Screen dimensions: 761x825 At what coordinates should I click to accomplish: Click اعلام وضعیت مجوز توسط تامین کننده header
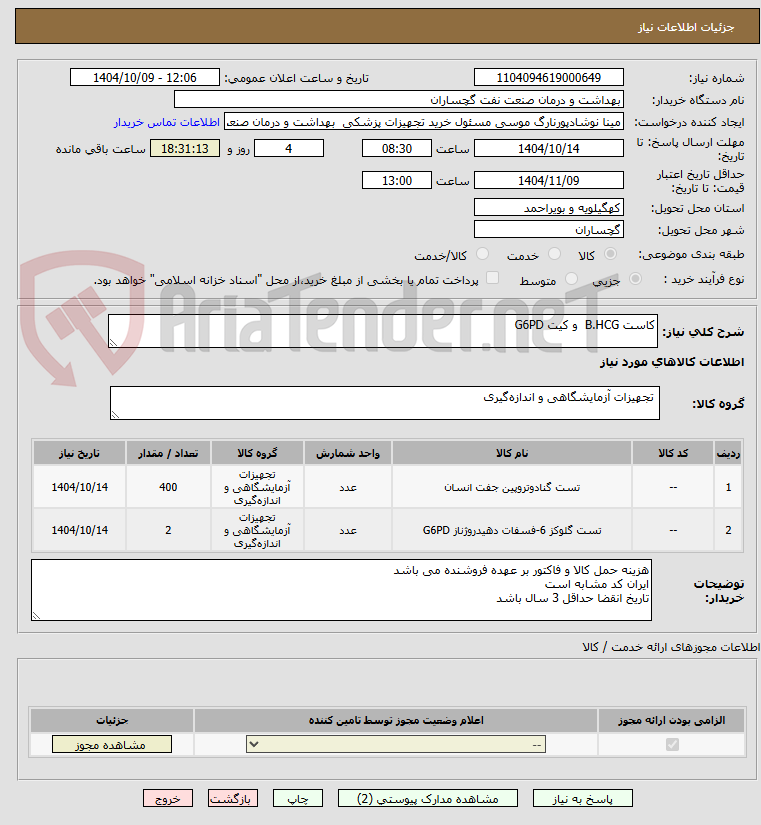[x=396, y=720]
